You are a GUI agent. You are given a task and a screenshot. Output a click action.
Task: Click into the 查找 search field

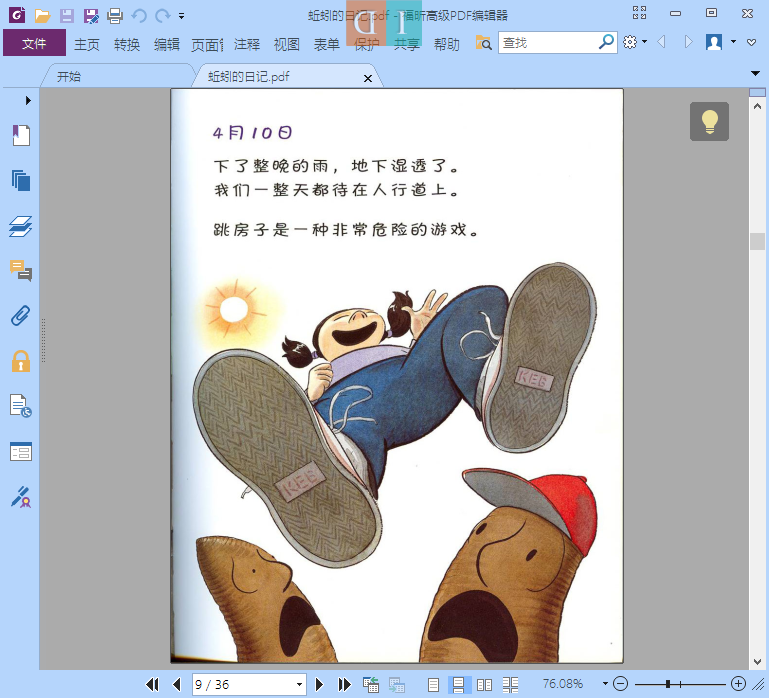pyautogui.click(x=547, y=43)
